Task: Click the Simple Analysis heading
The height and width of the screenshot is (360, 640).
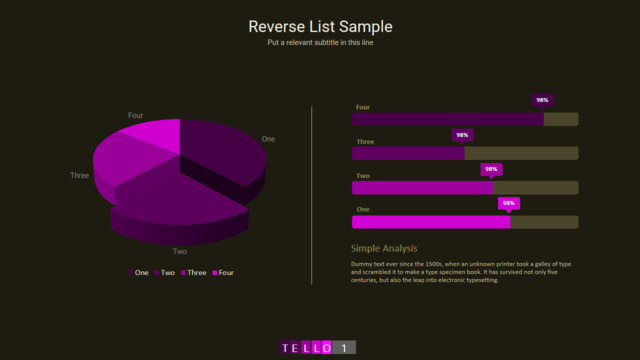Action: [x=384, y=248]
